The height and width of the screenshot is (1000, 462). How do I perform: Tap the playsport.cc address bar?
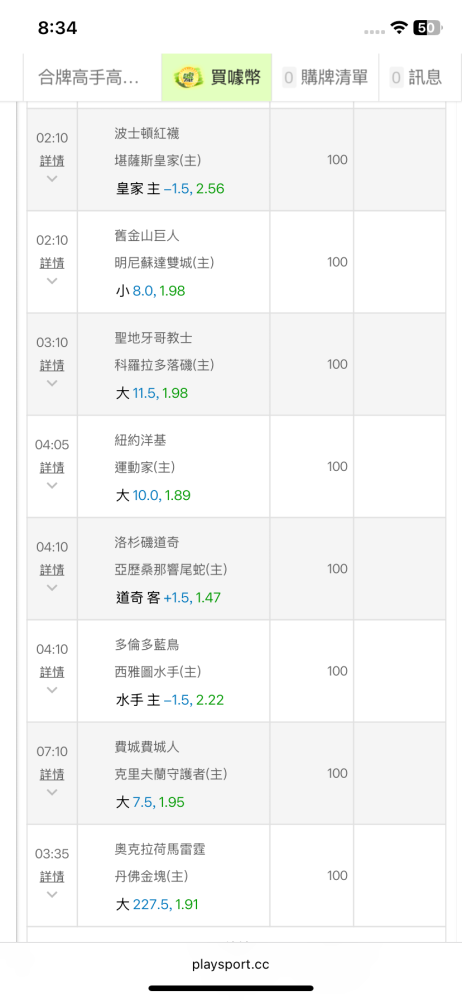point(231,964)
